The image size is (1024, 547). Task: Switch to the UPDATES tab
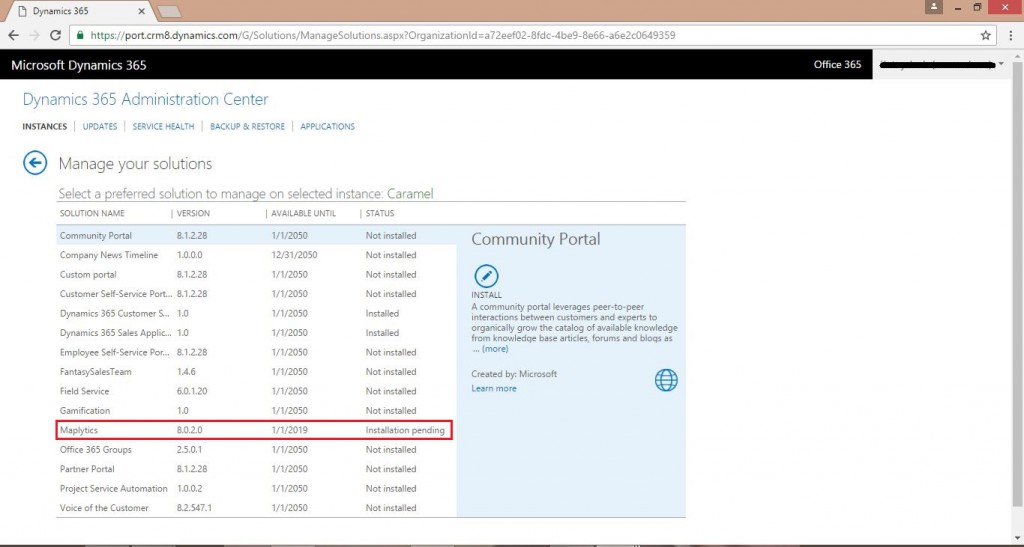coord(100,127)
